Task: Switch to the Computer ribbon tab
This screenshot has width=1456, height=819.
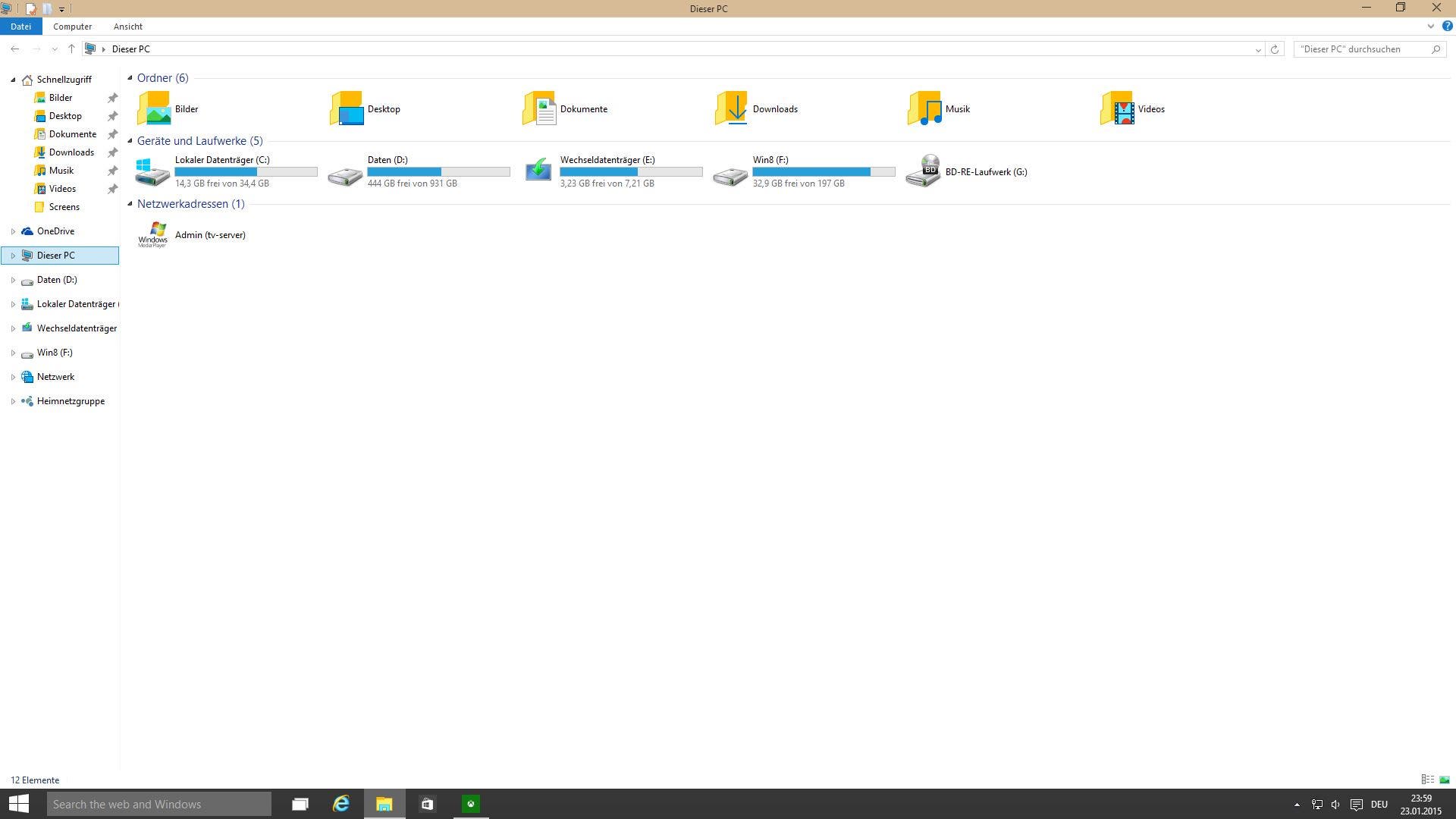Action: tap(72, 26)
